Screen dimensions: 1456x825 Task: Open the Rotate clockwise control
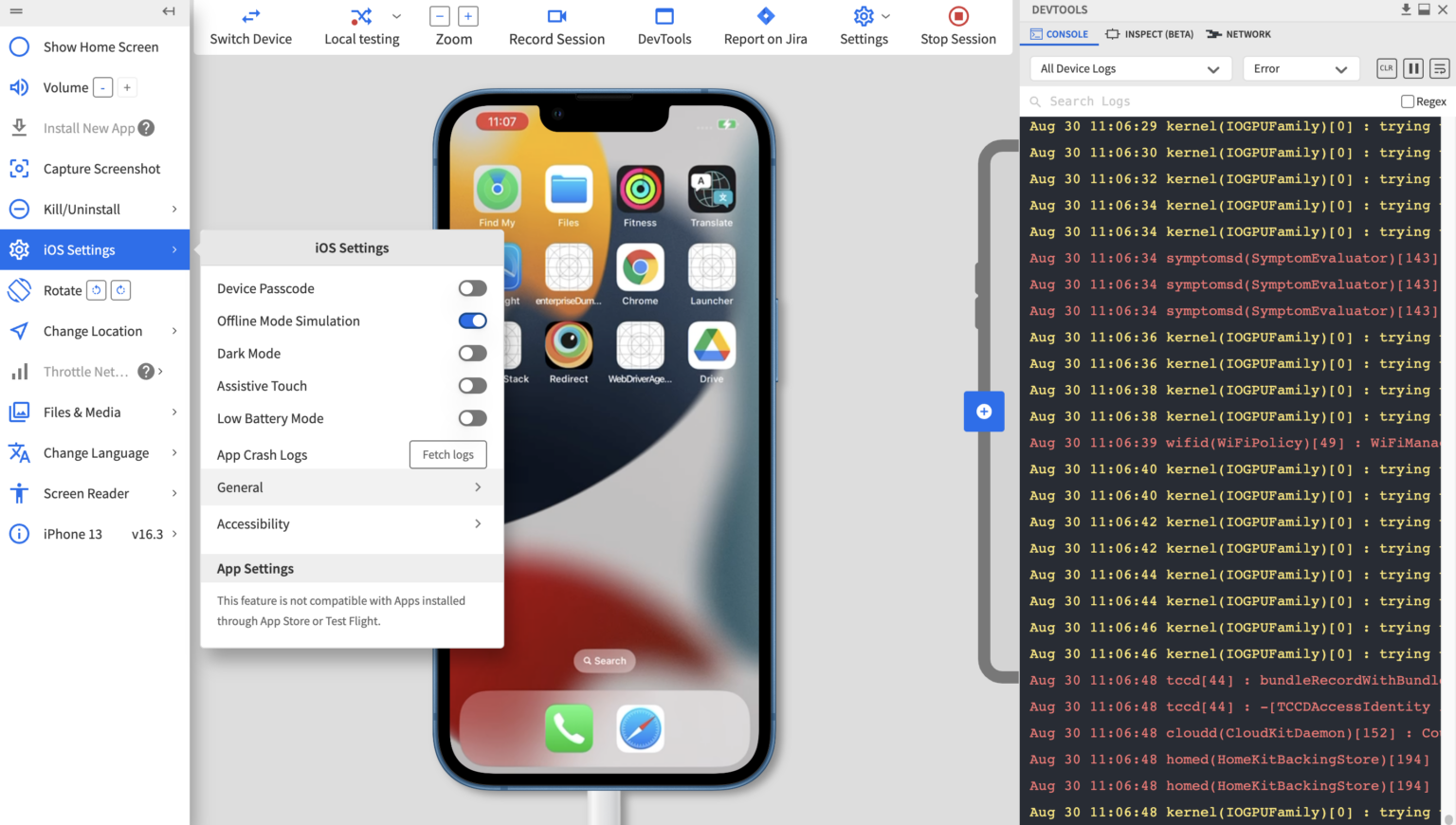[120, 290]
